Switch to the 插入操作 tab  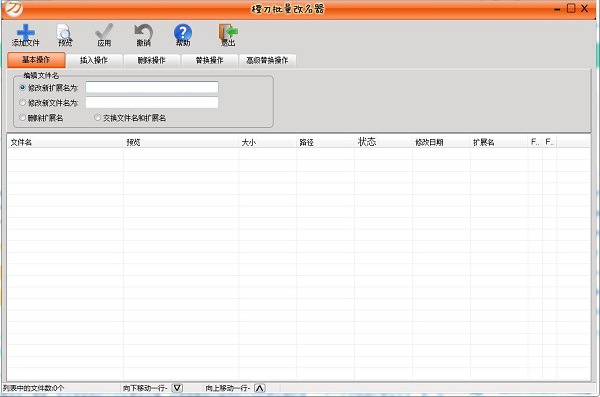point(94,60)
